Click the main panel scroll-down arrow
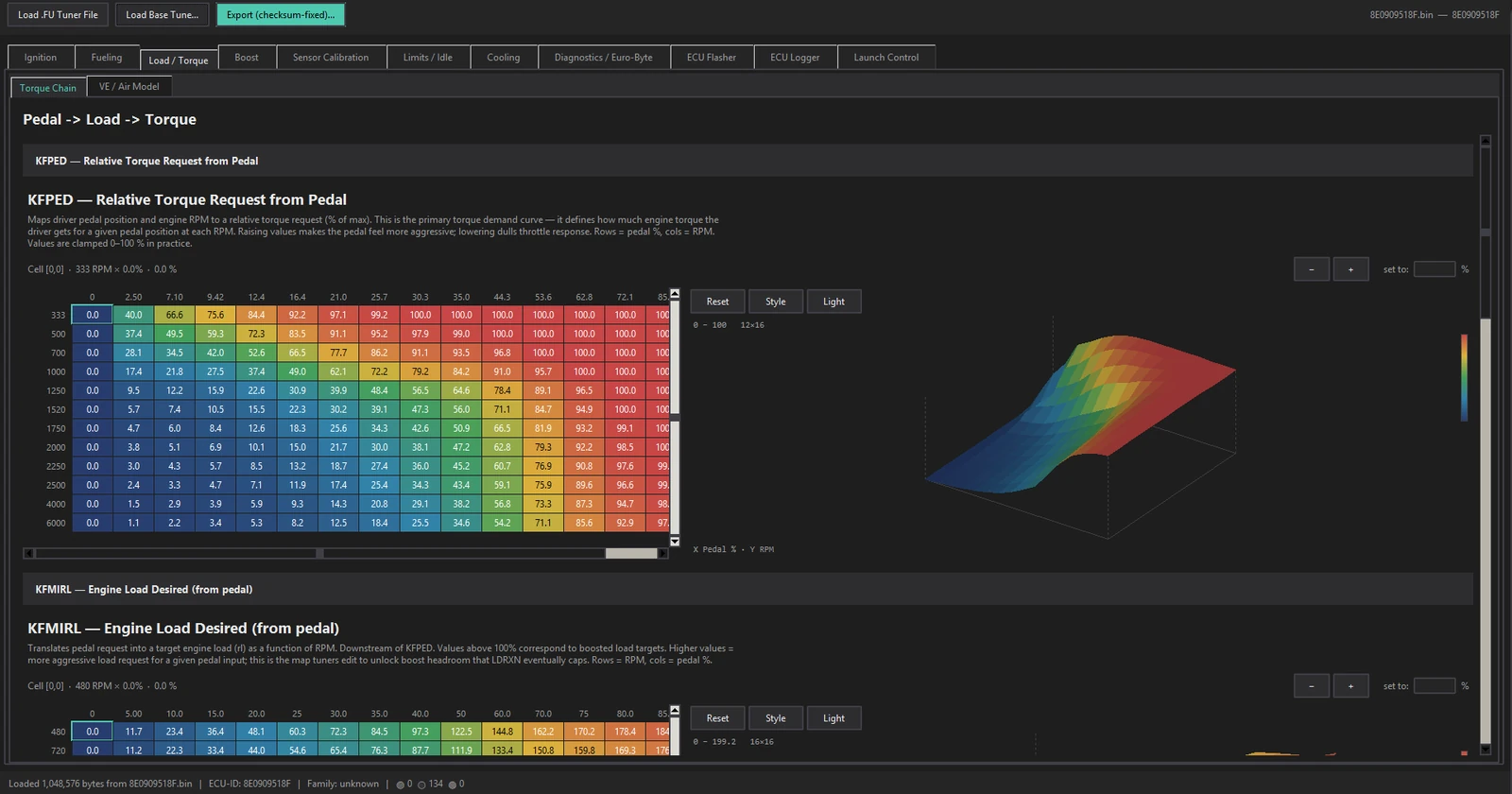This screenshot has height=794, width=1512. tap(1486, 750)
